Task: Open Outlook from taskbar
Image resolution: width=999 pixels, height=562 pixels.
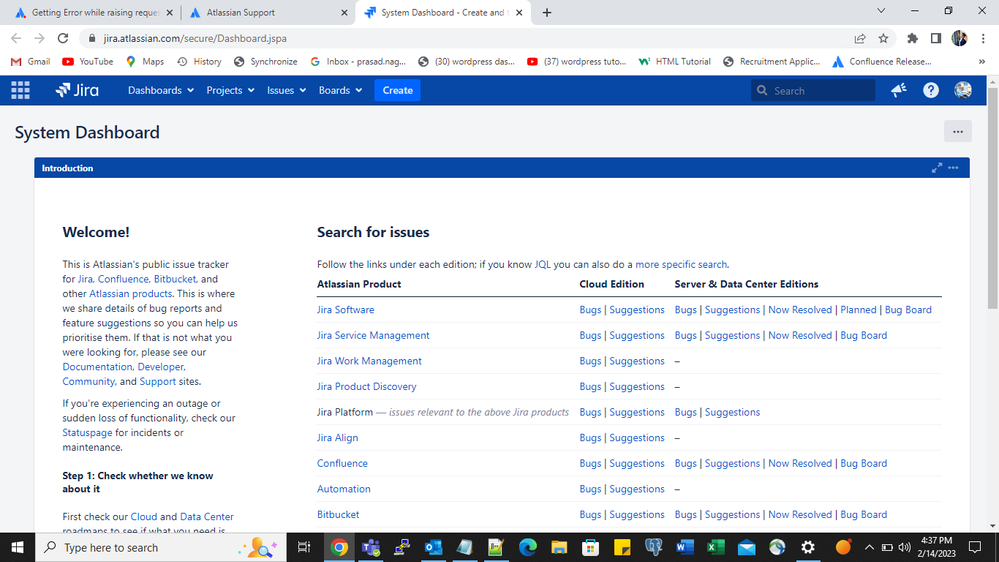Action: pyautogui.click(x=433, y=547)
